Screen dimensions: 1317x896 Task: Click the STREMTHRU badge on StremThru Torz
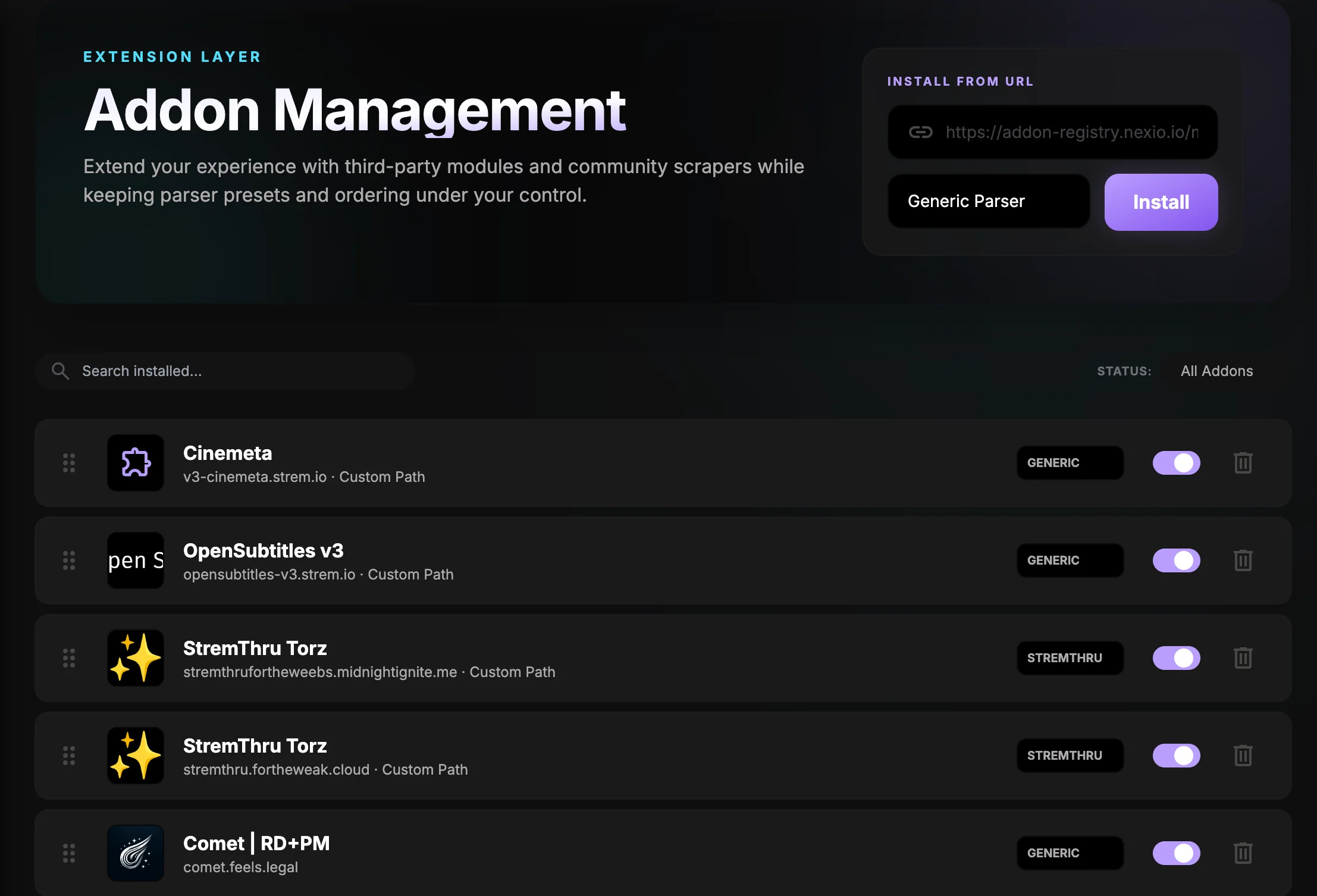[x=1070, y=657]
